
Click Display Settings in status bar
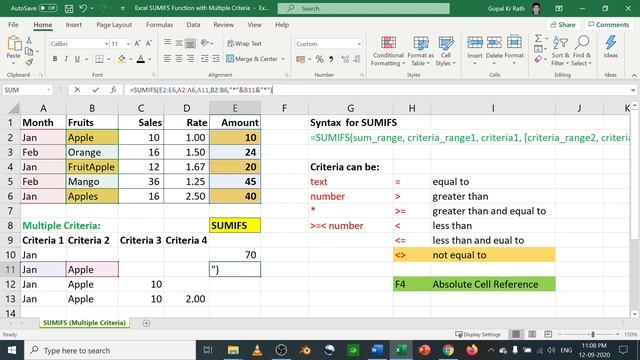pyautogui.click(x=478, y=334)
